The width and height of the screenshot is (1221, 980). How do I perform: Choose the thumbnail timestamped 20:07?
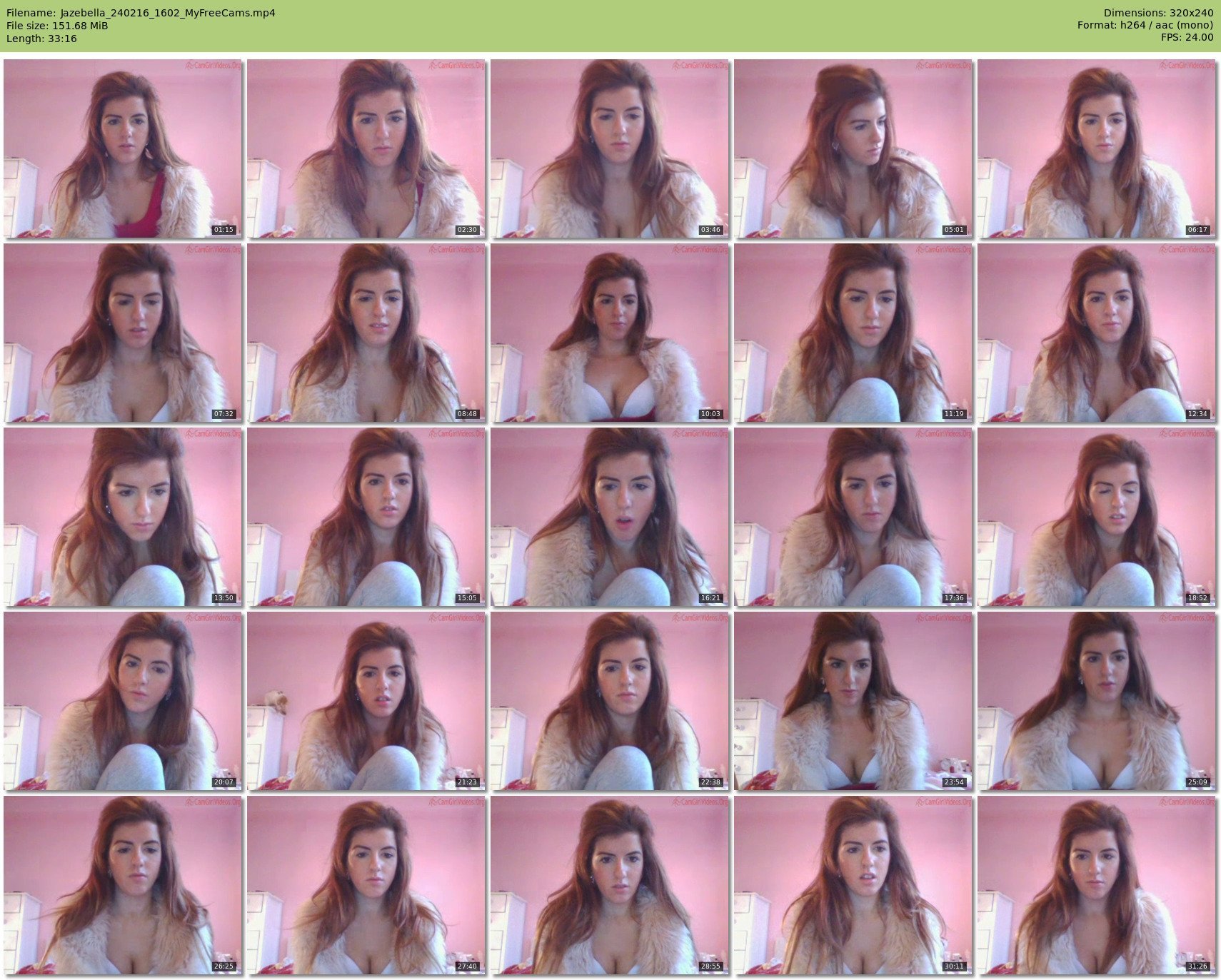[123, 701]
